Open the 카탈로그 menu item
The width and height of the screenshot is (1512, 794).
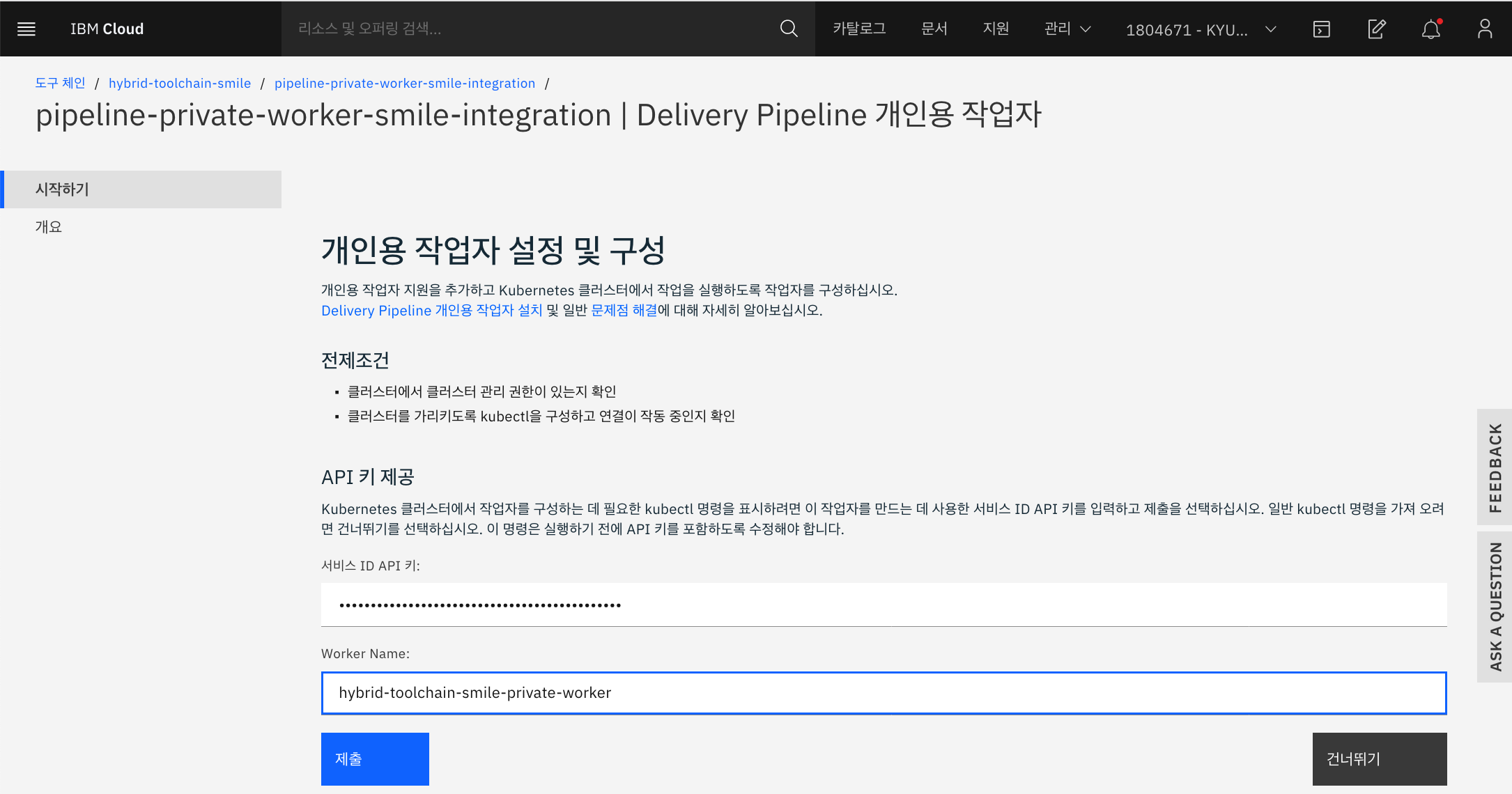coord(859,29)
